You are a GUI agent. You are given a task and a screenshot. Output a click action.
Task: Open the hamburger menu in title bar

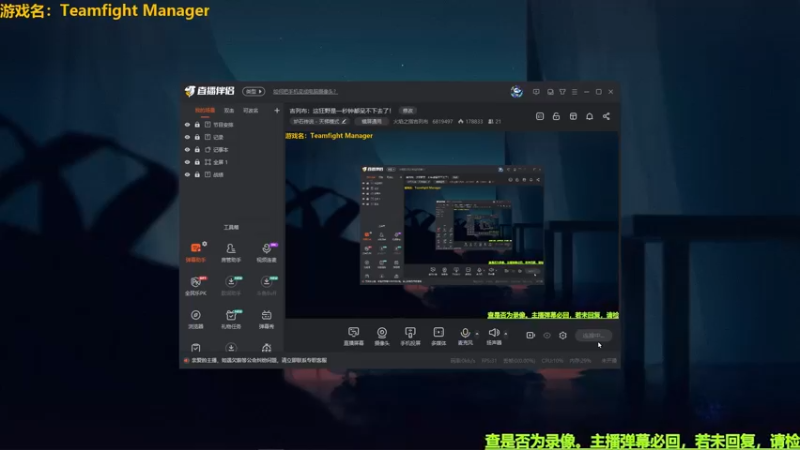pos(574,92)
